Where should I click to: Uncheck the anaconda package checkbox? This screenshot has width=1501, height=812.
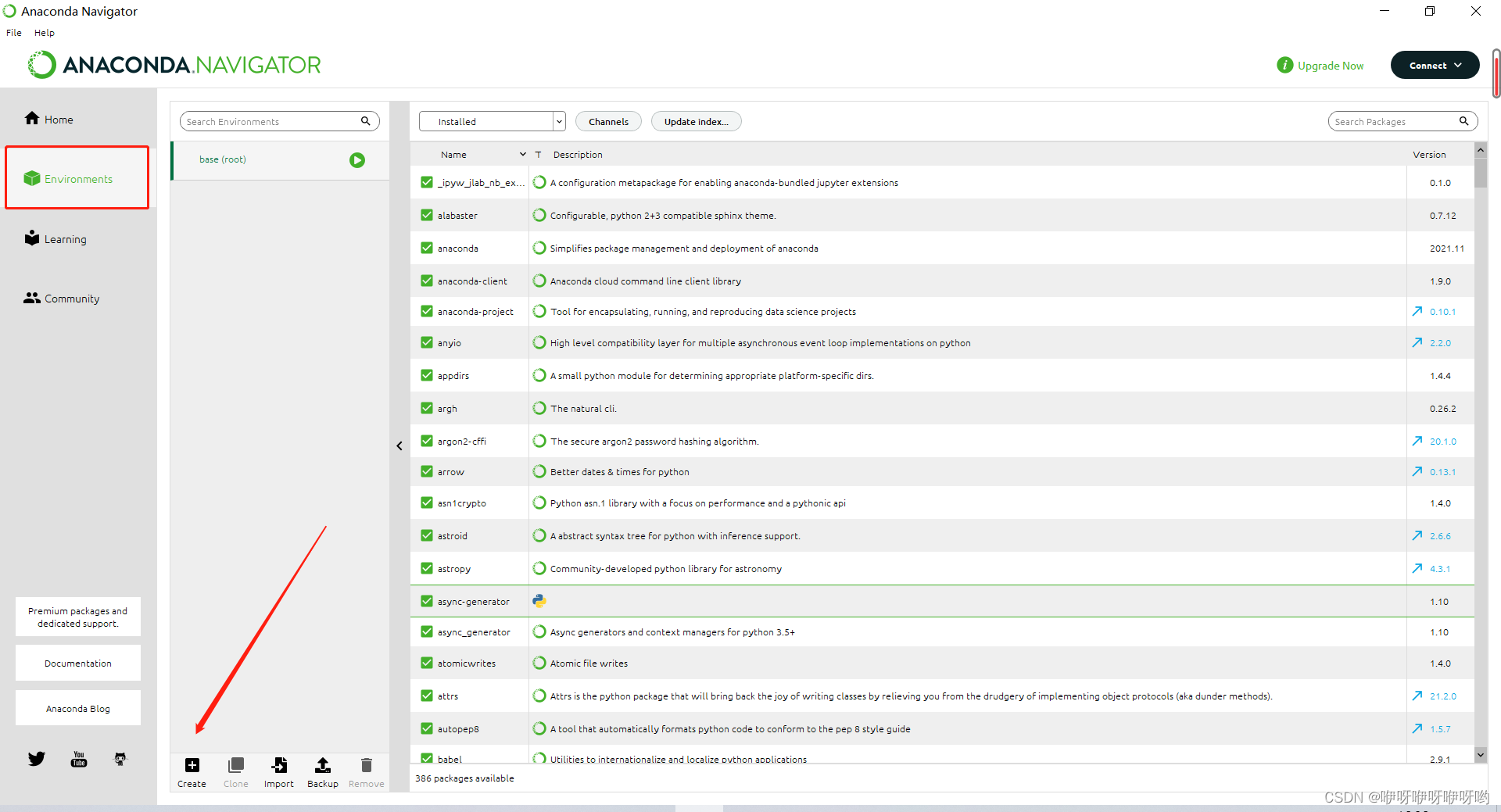(x=427, y=248)
